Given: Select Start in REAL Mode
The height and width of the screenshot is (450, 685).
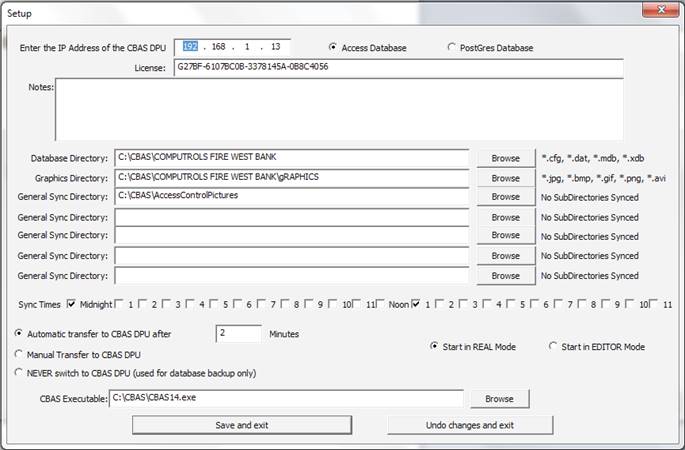Looking at the screenshot, I should pos(434,346).
